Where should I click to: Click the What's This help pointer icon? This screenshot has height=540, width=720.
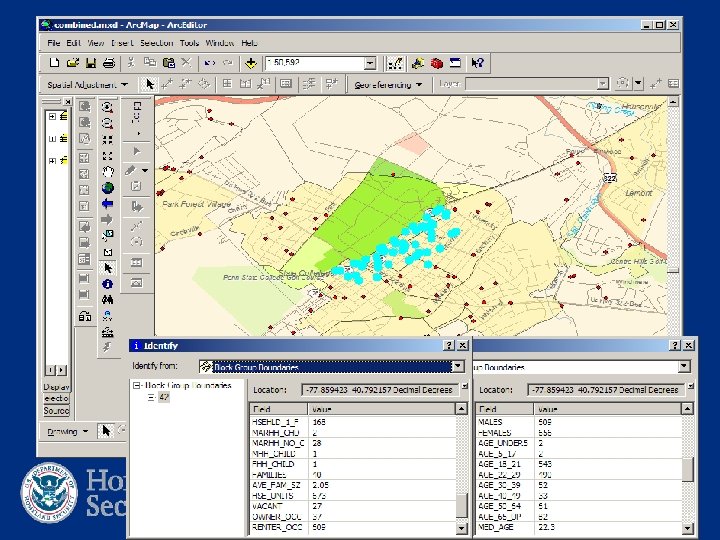point(477,63)
